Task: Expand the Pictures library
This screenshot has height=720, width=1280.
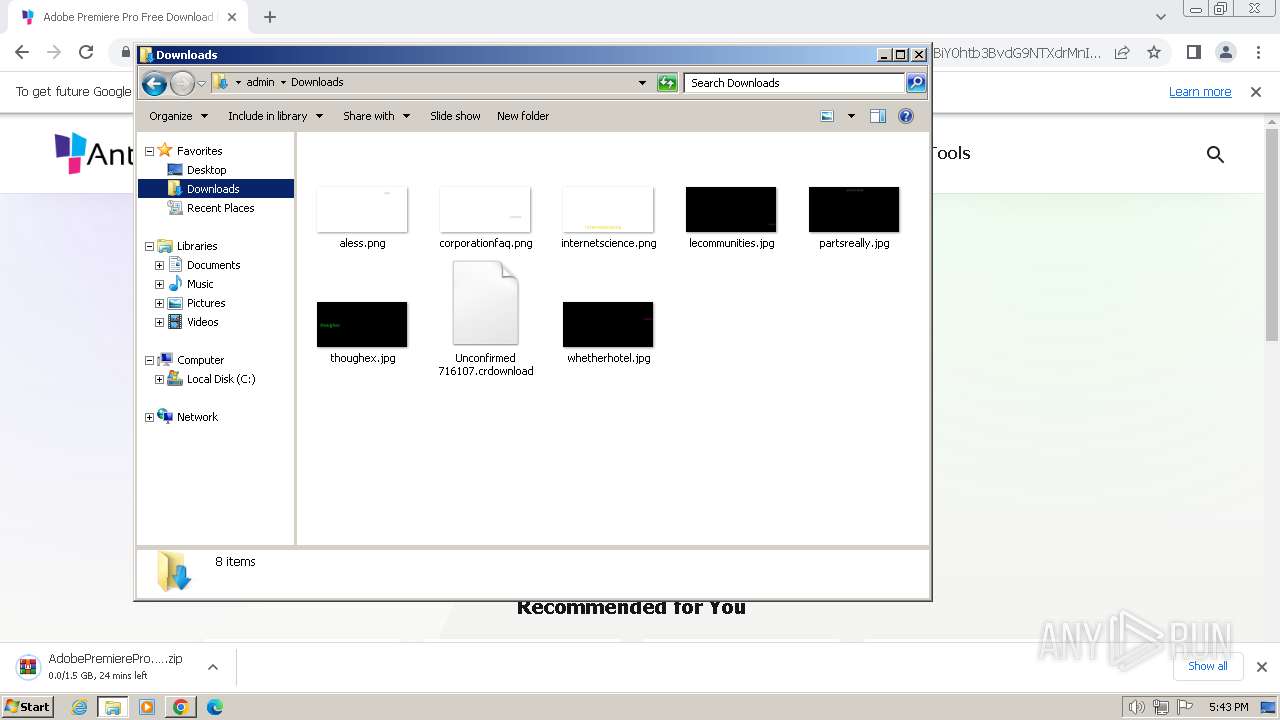Action: click(x=159, y=303)
